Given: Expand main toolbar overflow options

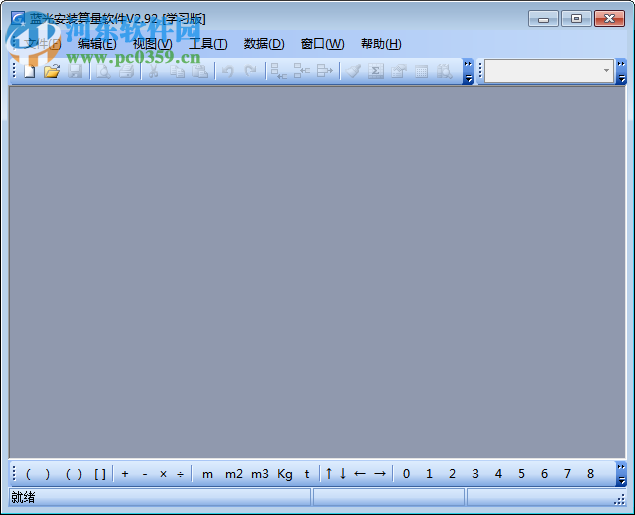Looking at the screenshot, I should tap(468, 72).
